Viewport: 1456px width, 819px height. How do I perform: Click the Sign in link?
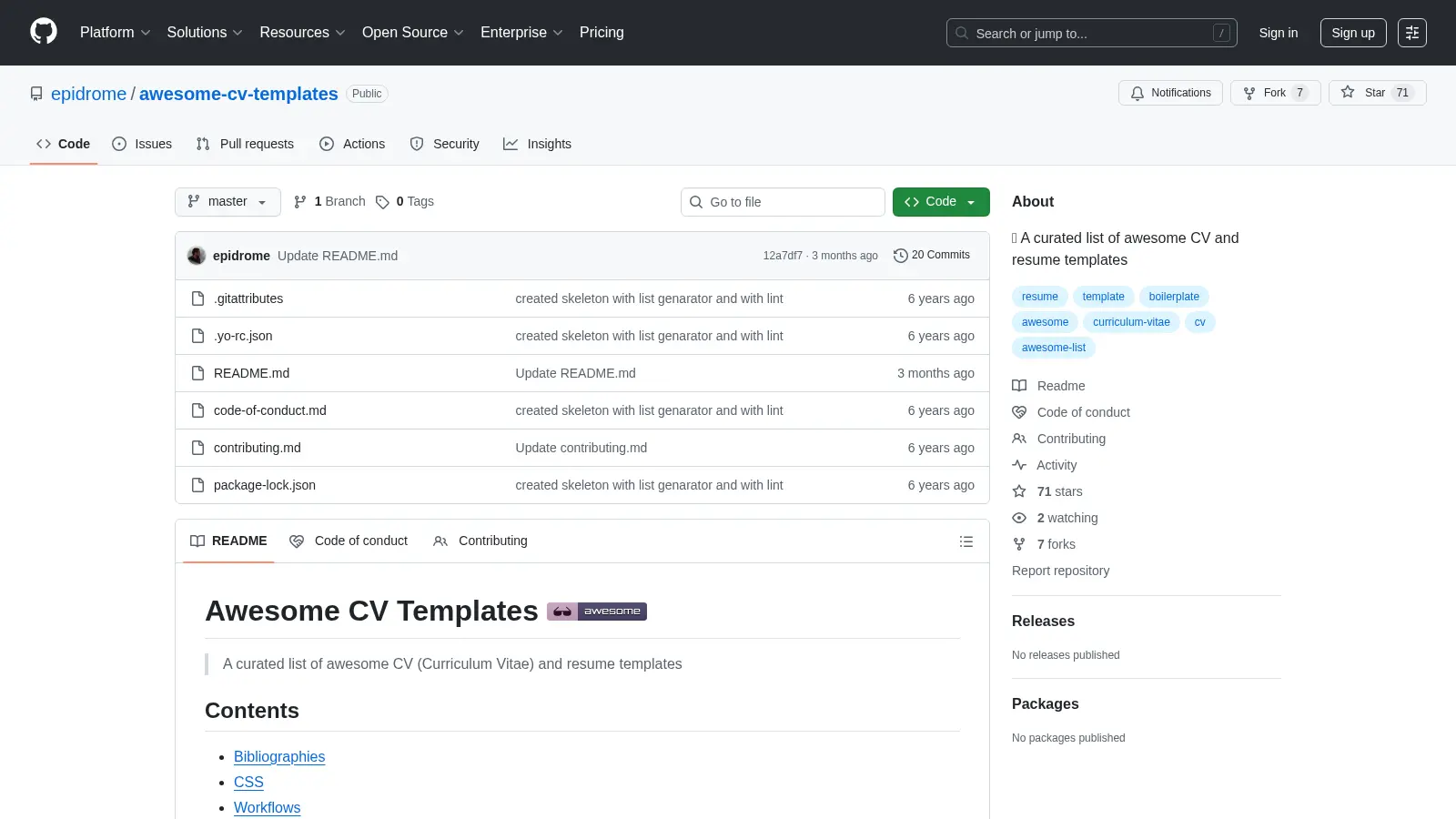coord(1279,33)
